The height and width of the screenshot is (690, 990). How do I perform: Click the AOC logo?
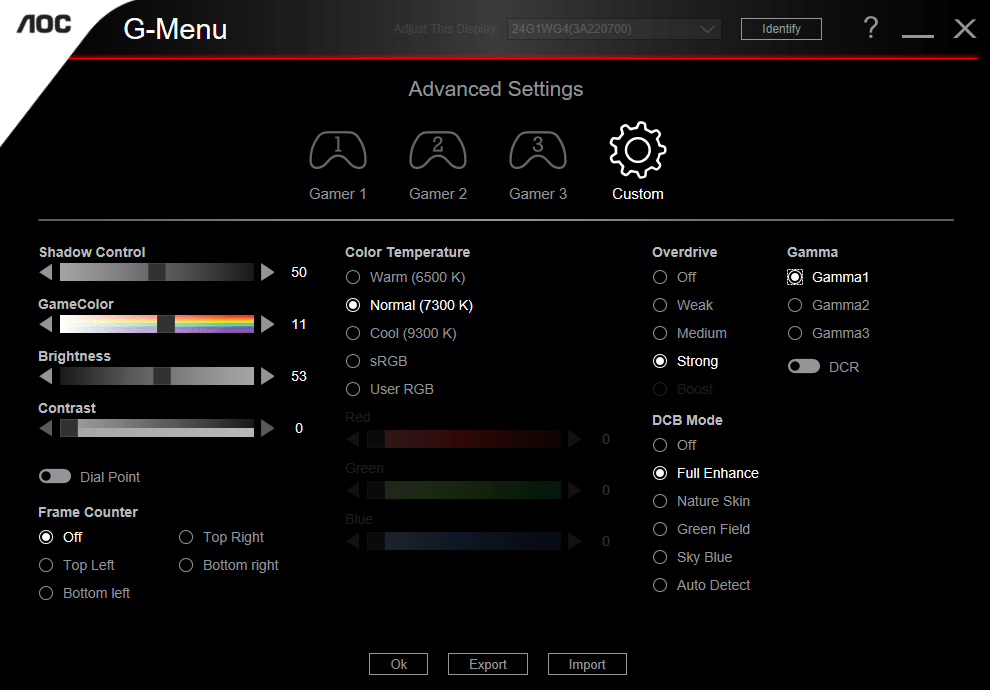point(44,25)
